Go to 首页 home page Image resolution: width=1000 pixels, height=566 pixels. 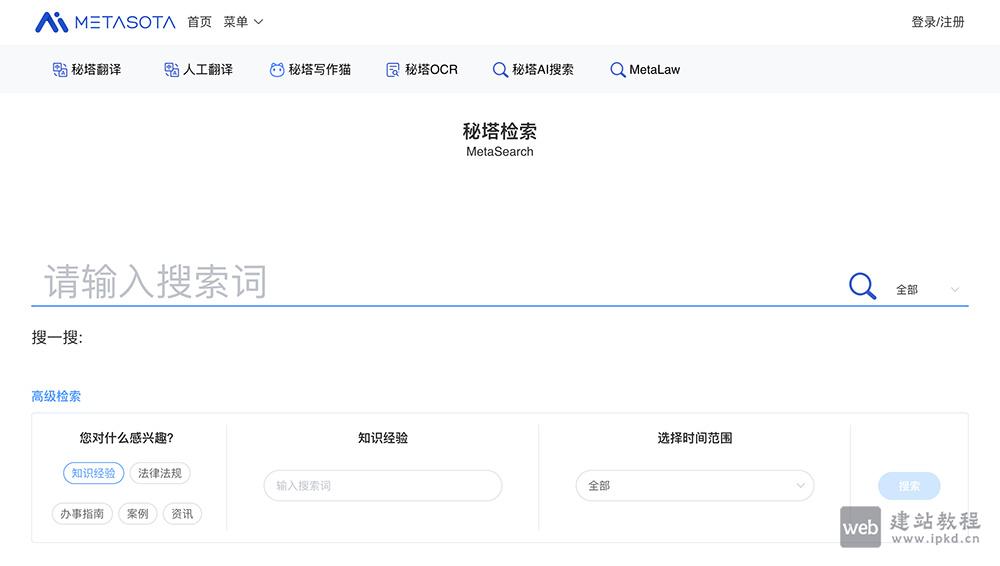click(x=199, y=22)
